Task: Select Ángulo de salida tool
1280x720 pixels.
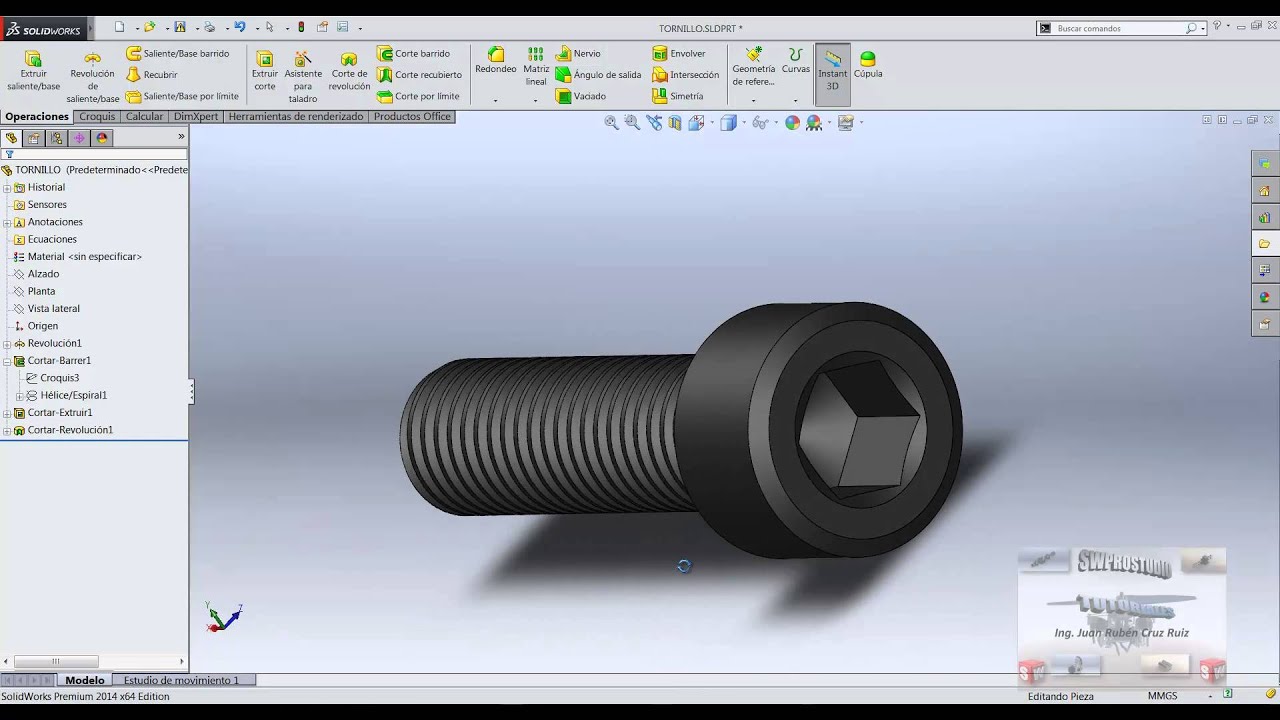Action: point(599,75)
